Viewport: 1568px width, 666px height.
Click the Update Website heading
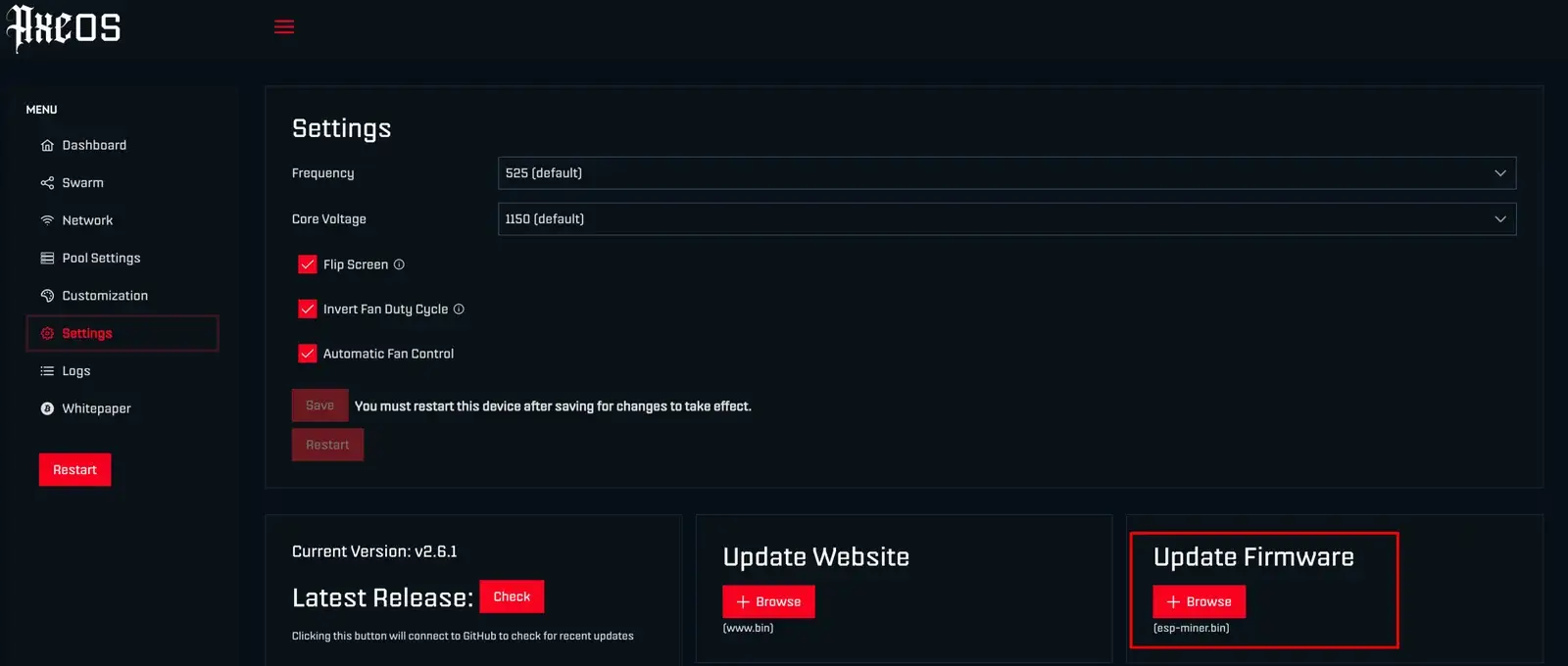click(816, 557)
